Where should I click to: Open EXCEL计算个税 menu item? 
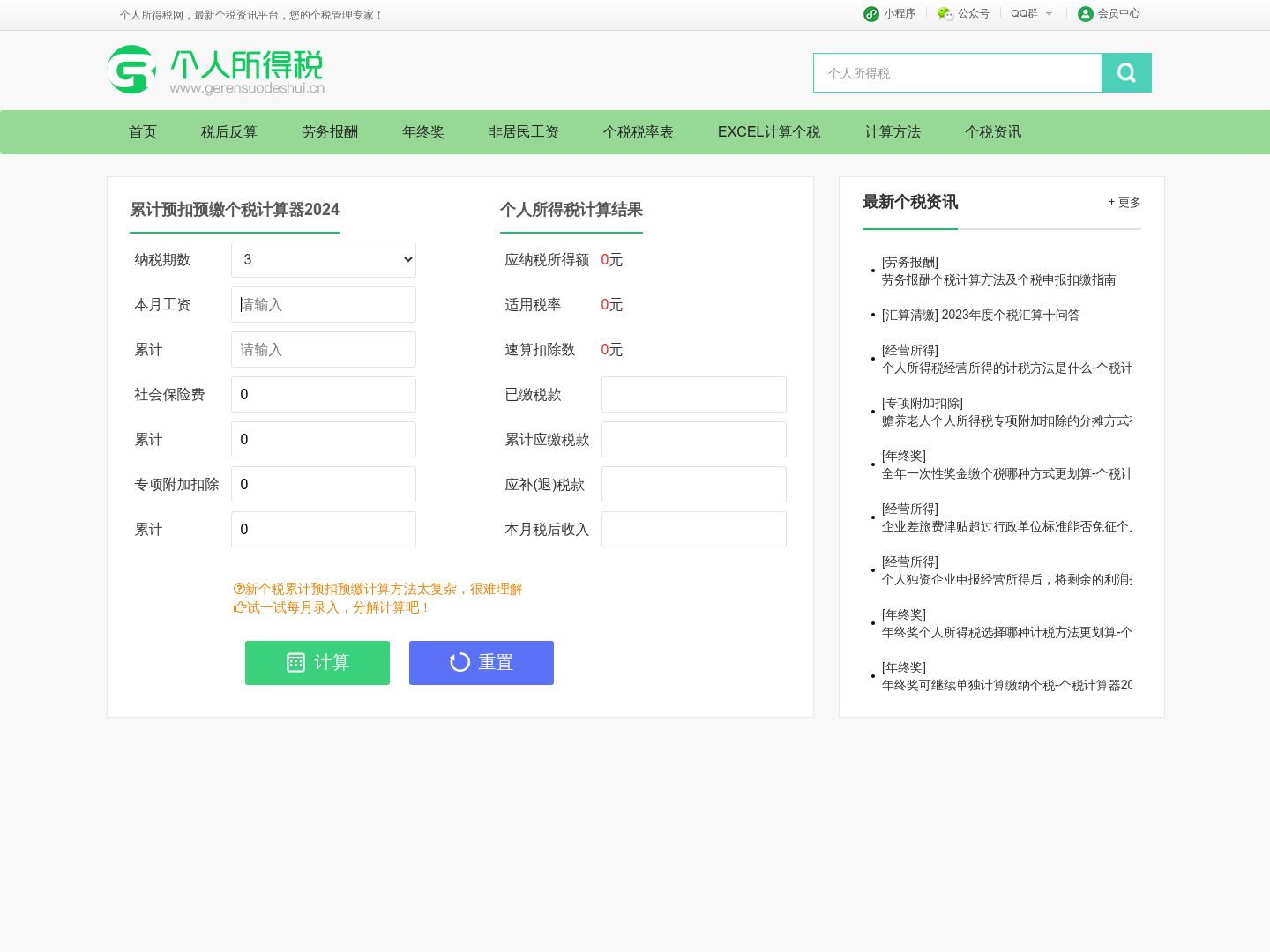click(769, 132)
